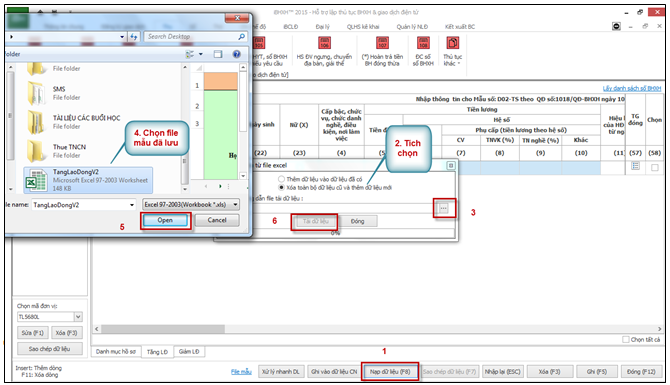Open the Thủ tục khác icon
Image resolution: width=670 pixels, height=385 pixels.
click(453, 43)
